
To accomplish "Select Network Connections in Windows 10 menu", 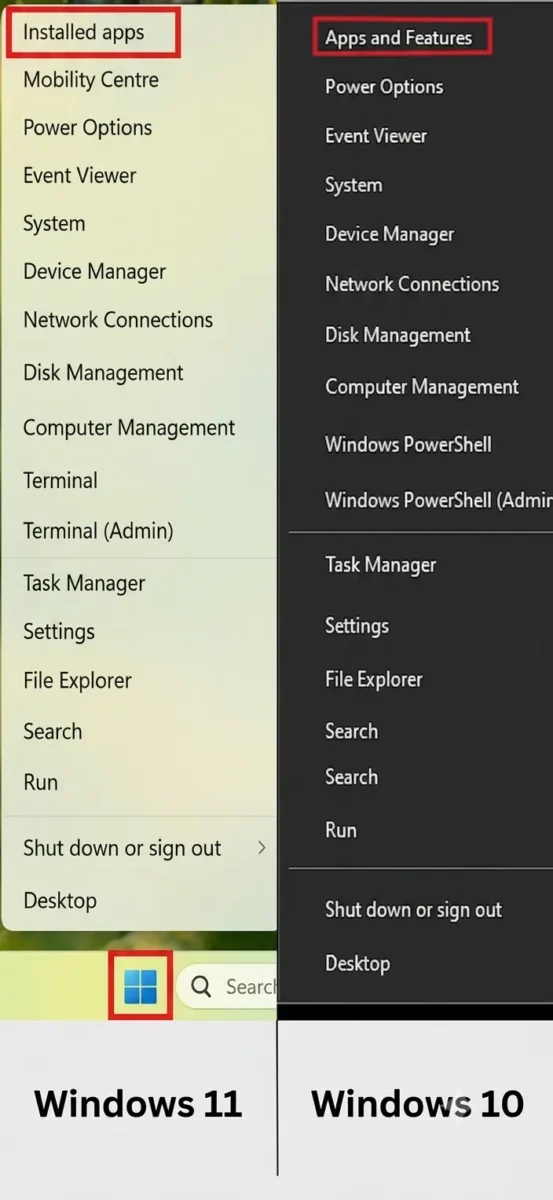I will [x=412, y=284].
